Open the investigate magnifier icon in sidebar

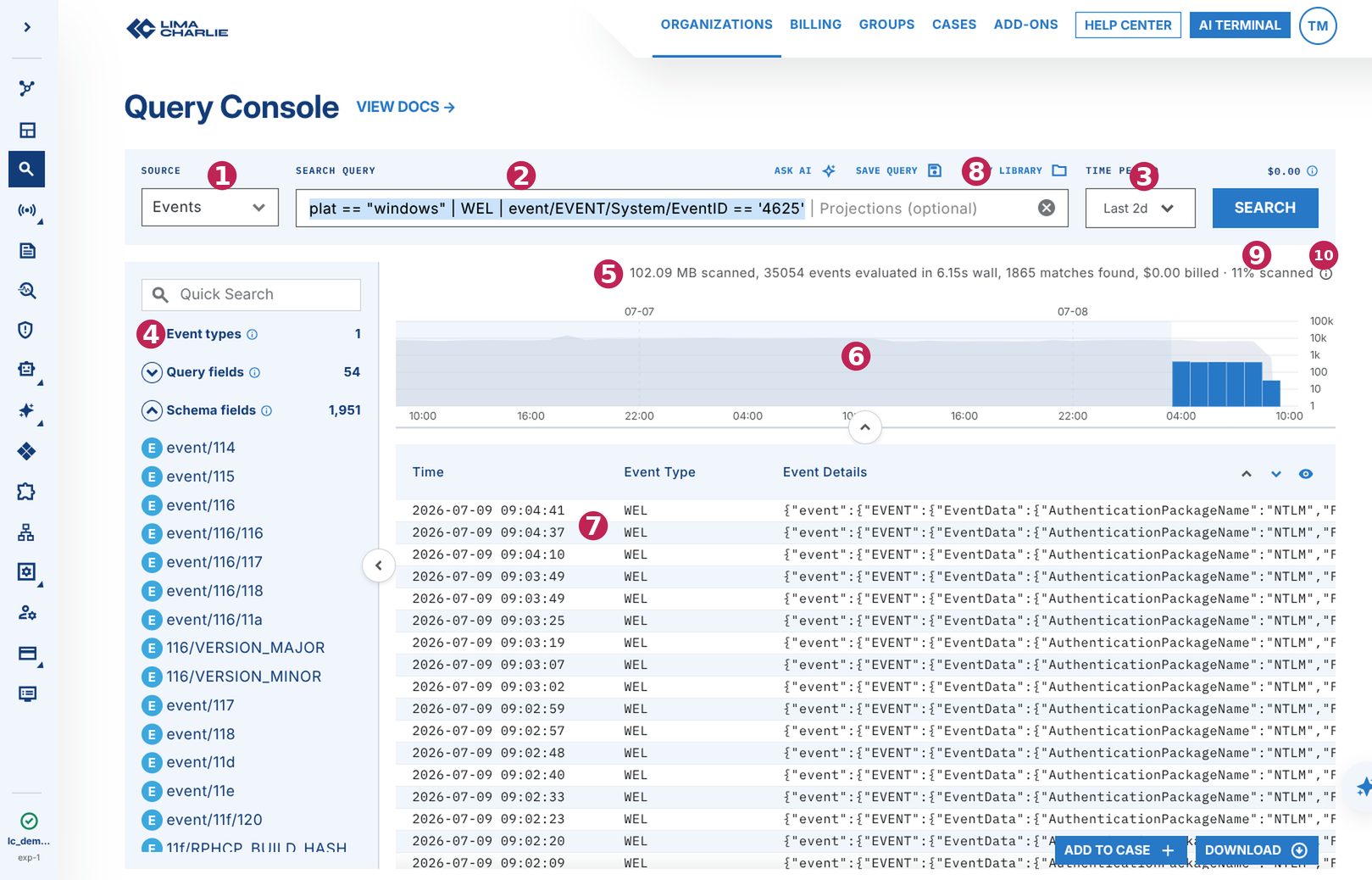27,291
